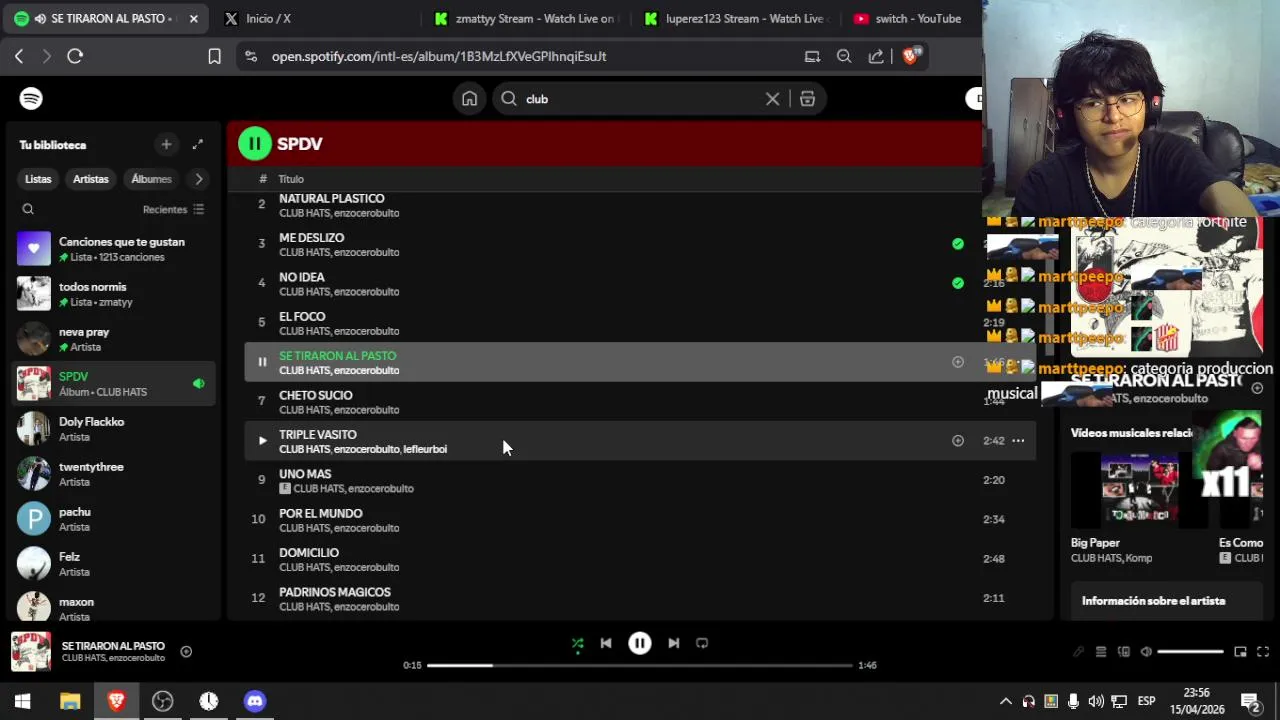Create new playlist with plus icon in library
This screenshot has height=720, width=1280.
pos(166,145)
